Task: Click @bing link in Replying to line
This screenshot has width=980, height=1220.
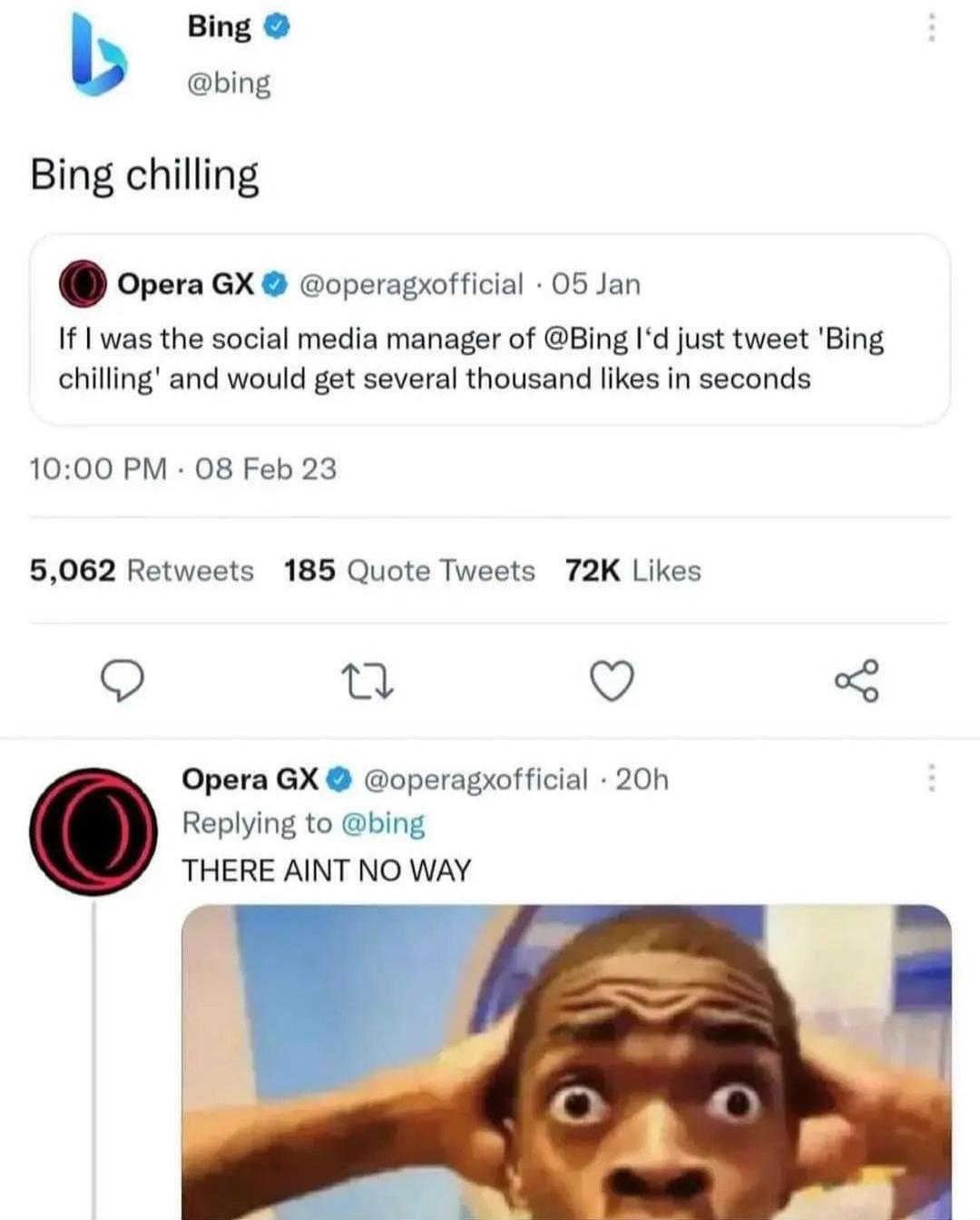Action: [383, 823]
